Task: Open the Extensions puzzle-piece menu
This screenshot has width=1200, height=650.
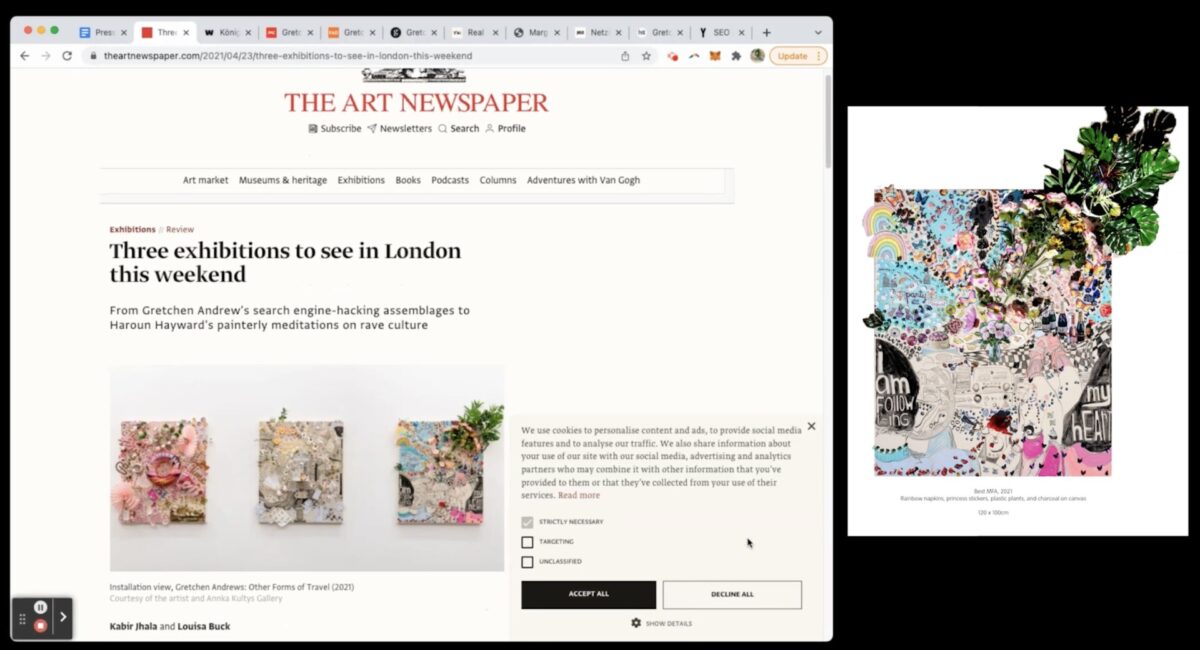Action: 736,56
